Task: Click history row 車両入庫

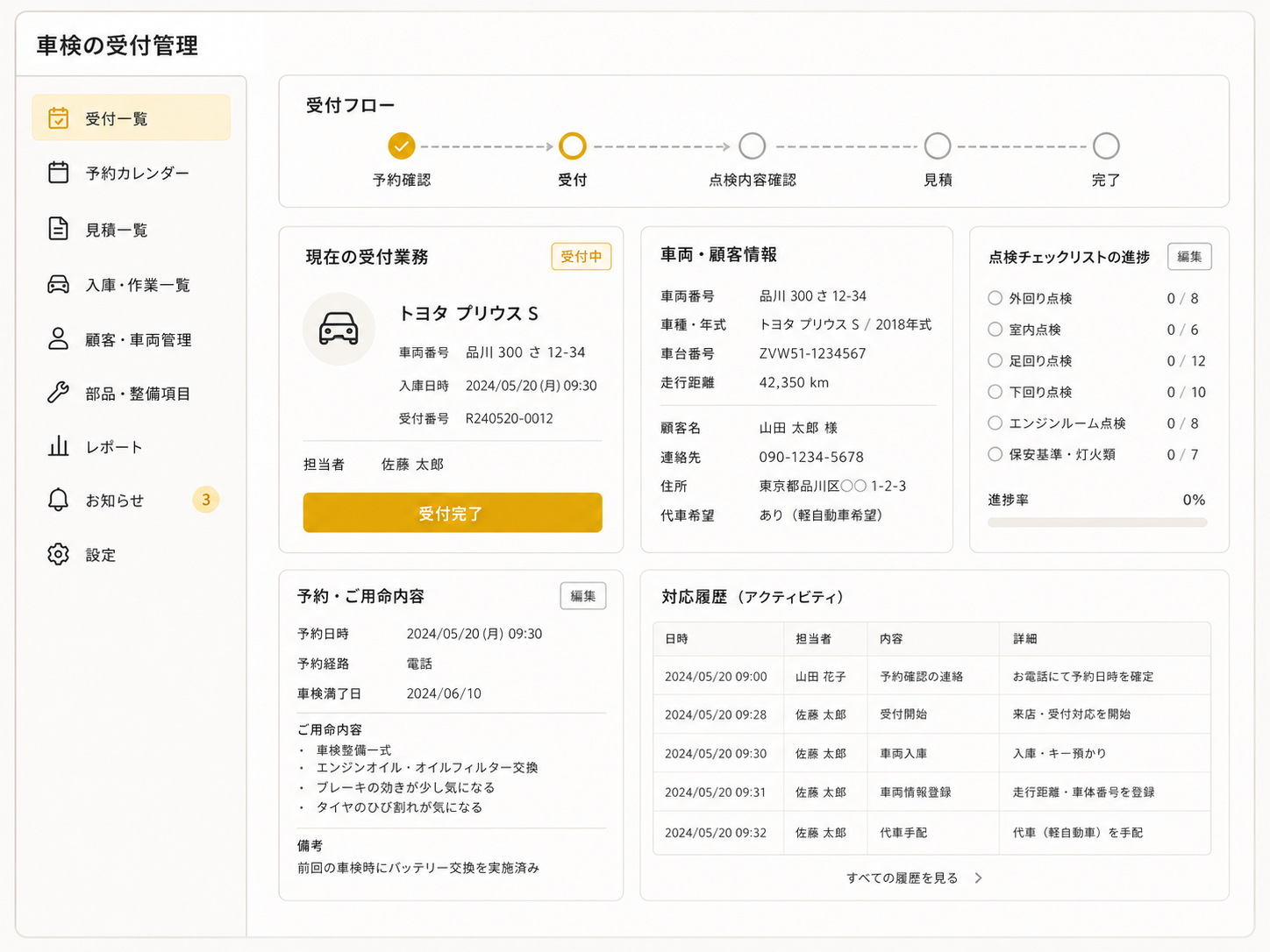Action: coord(931,753)
